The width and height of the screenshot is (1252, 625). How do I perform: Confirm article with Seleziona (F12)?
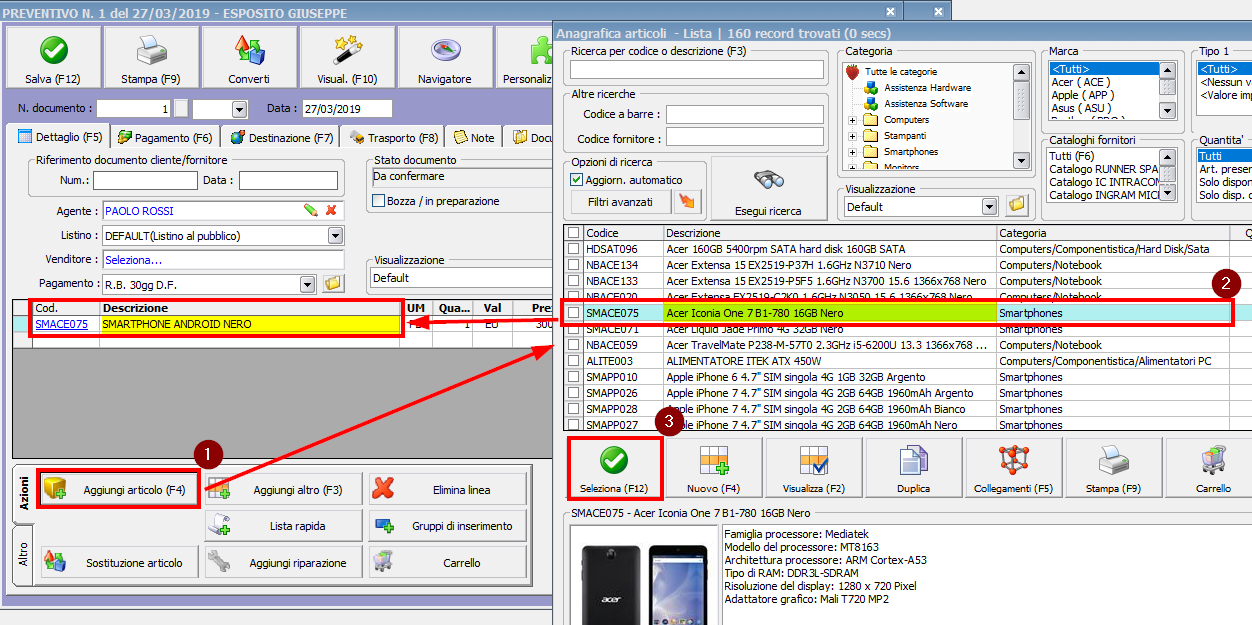tap(615, 469)
